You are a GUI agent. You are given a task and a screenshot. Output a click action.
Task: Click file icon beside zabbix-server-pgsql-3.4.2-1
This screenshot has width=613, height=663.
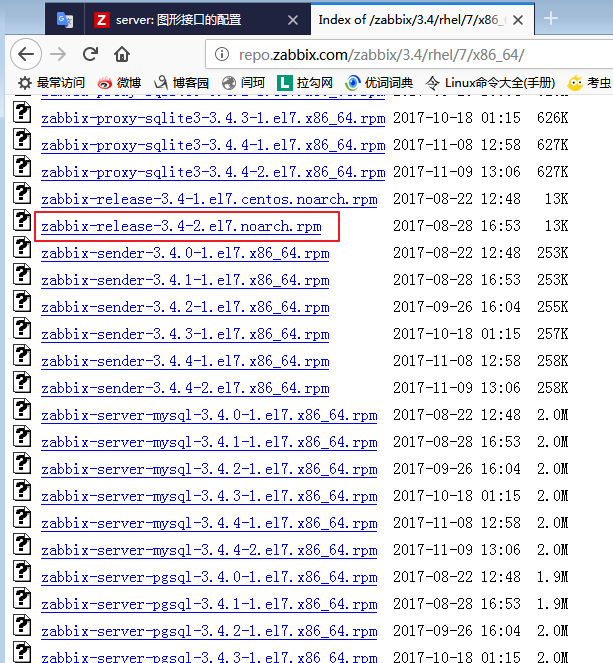(22, 625)
